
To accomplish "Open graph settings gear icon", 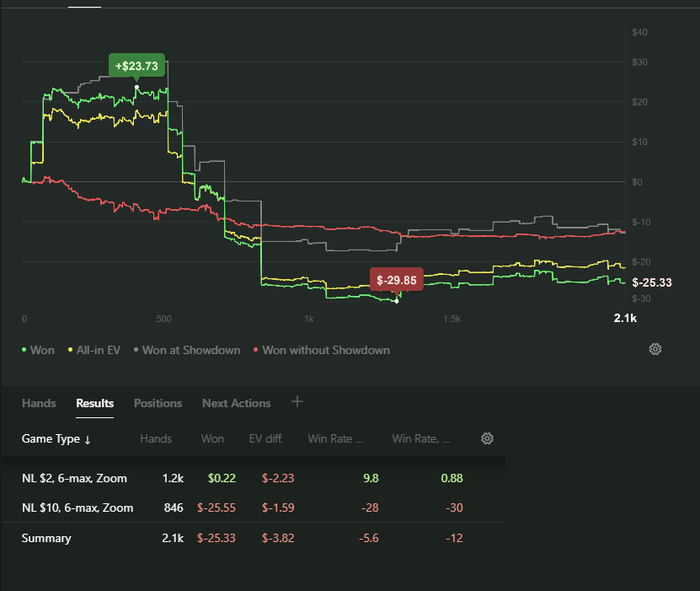I will pos(655,349).
